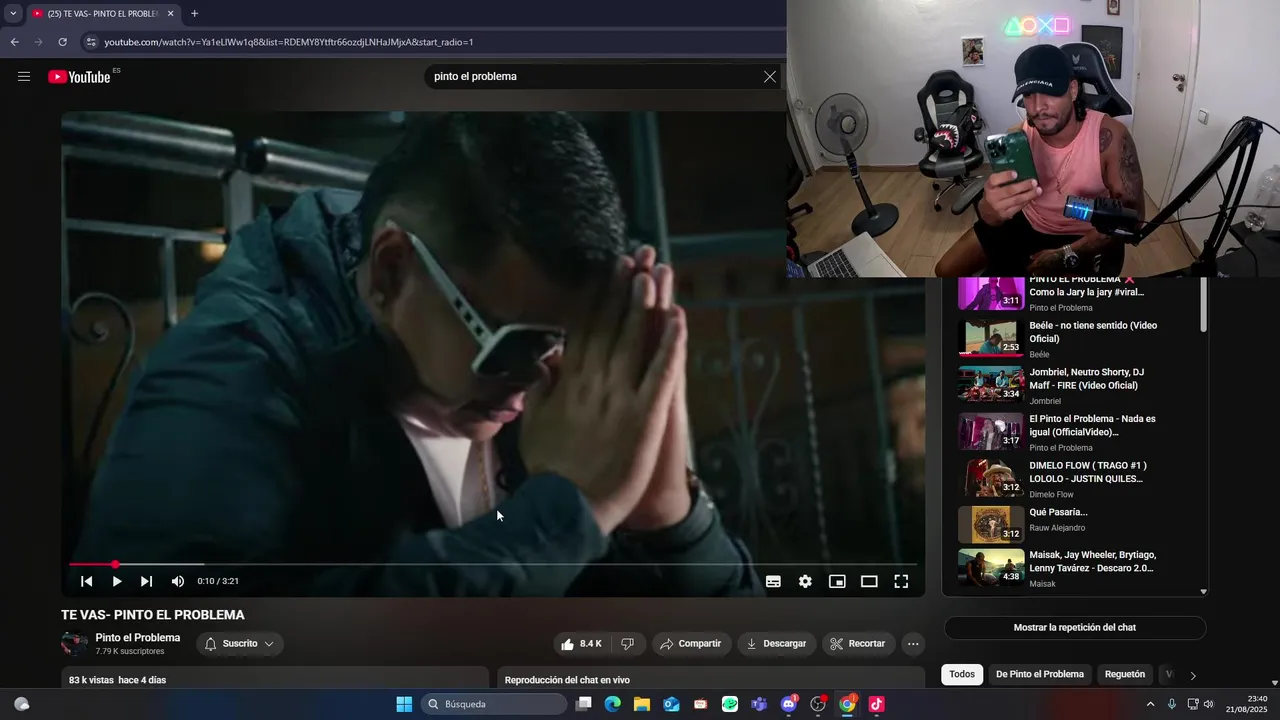
Task: Enter fullscreen mode
Action: coord(901,581)
